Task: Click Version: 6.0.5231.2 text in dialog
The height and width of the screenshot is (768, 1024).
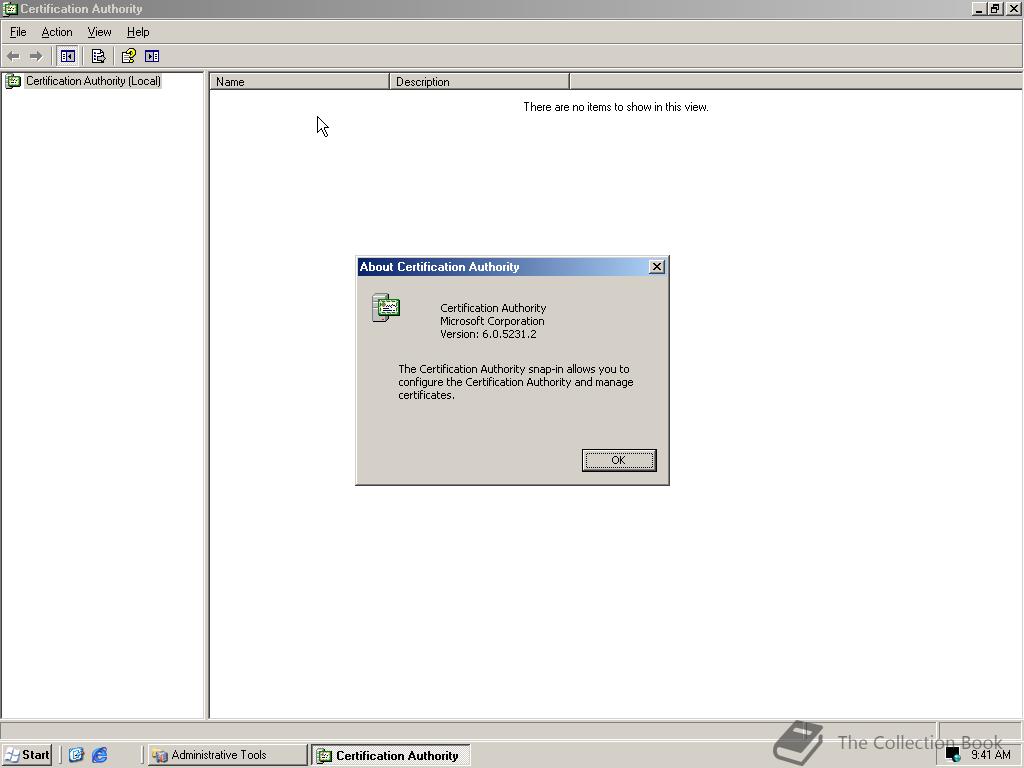Action: tap(488, 334)
